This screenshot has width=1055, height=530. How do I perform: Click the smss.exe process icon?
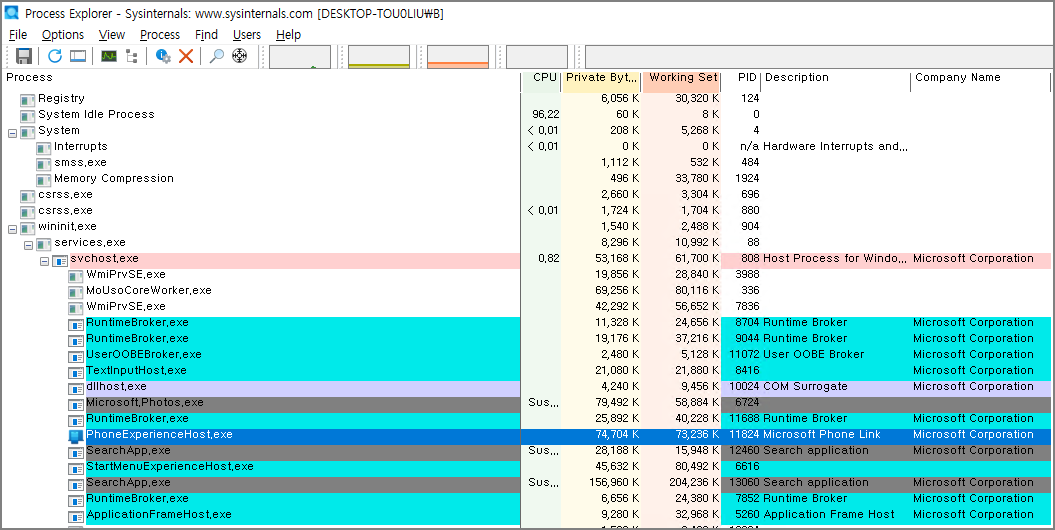[x=44, y=164]
